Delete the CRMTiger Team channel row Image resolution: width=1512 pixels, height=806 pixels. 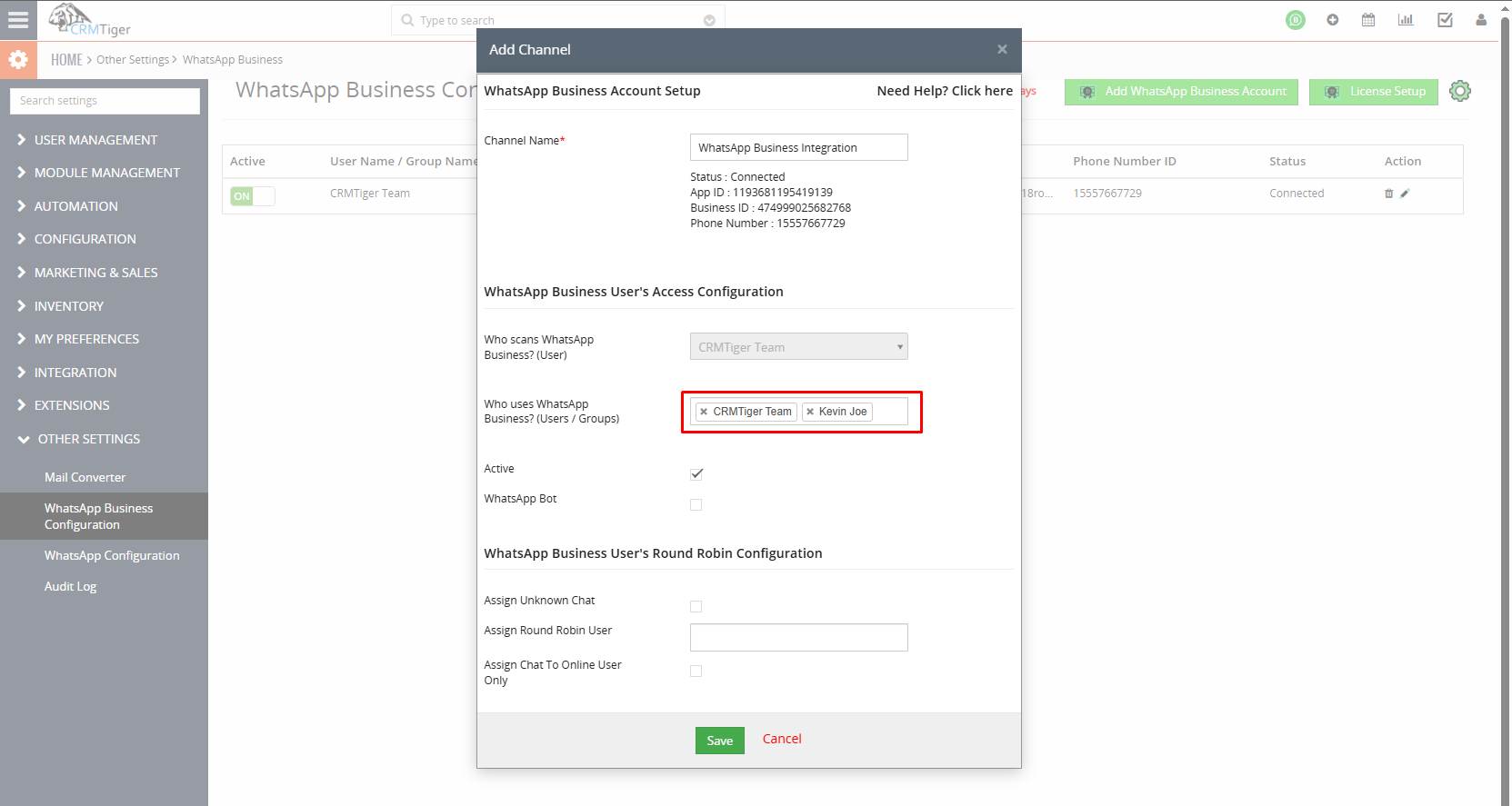tap(1388, 194)
